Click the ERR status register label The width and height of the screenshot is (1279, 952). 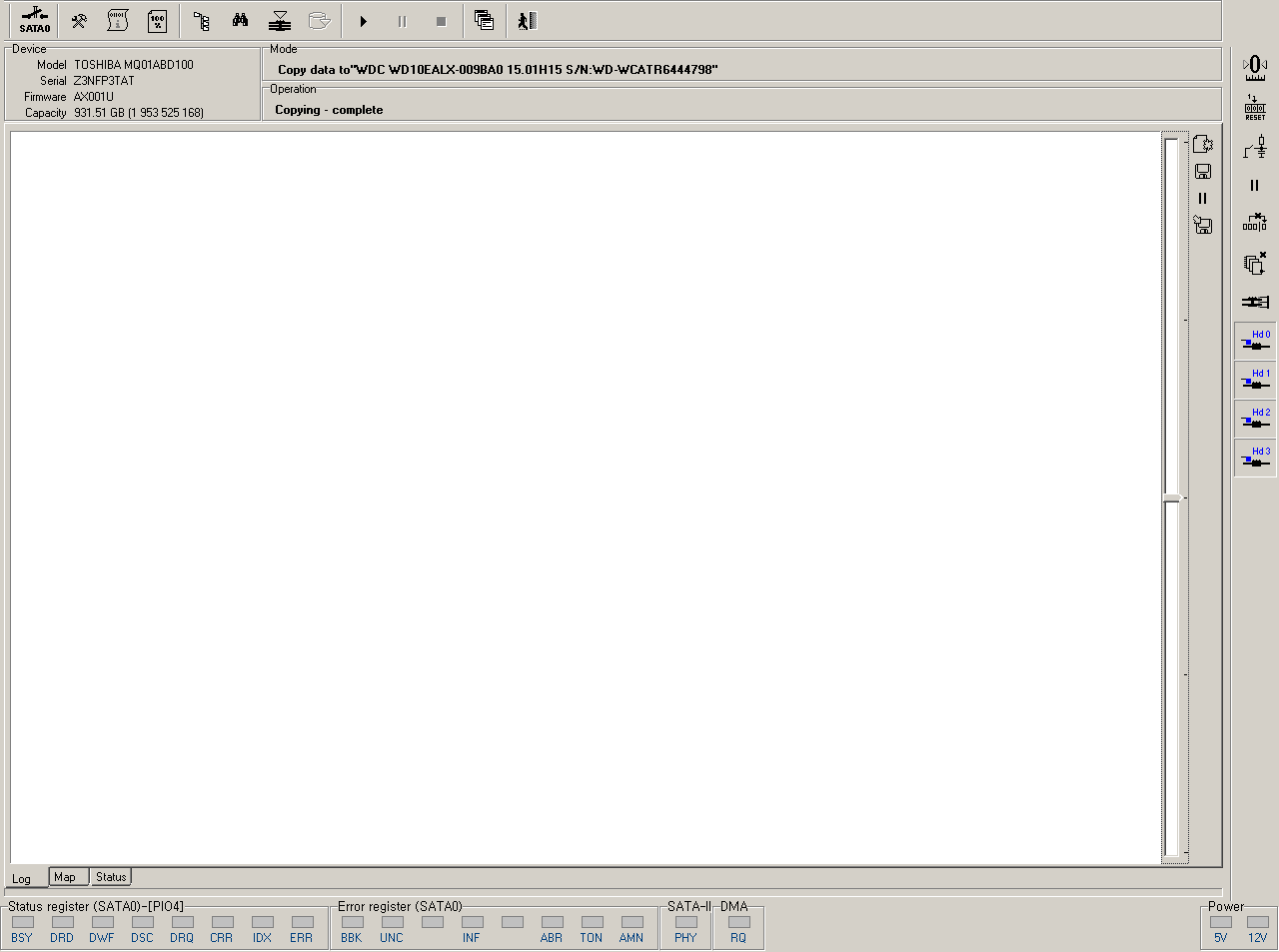point(302,938)
